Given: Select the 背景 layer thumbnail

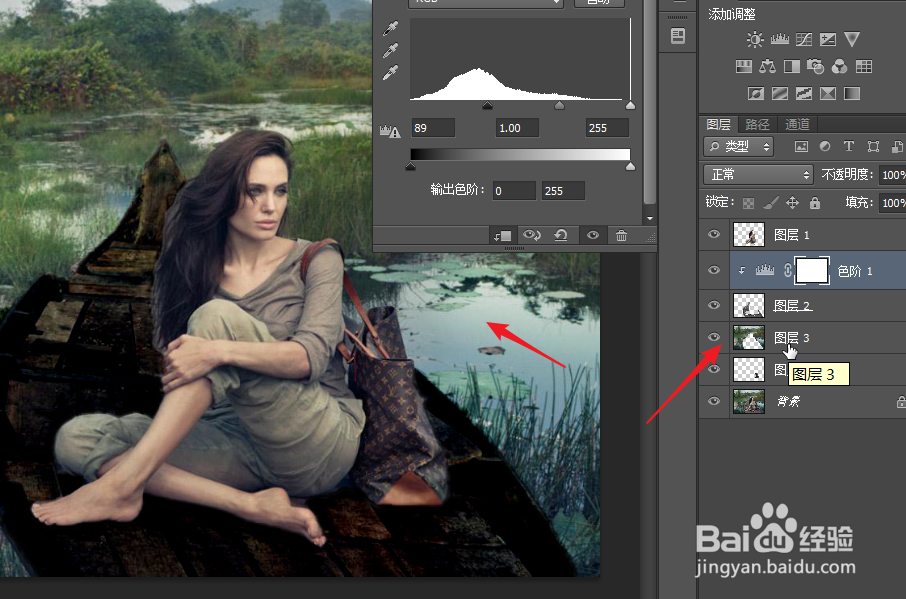Looking at the screenshot, I should [749, 401].
